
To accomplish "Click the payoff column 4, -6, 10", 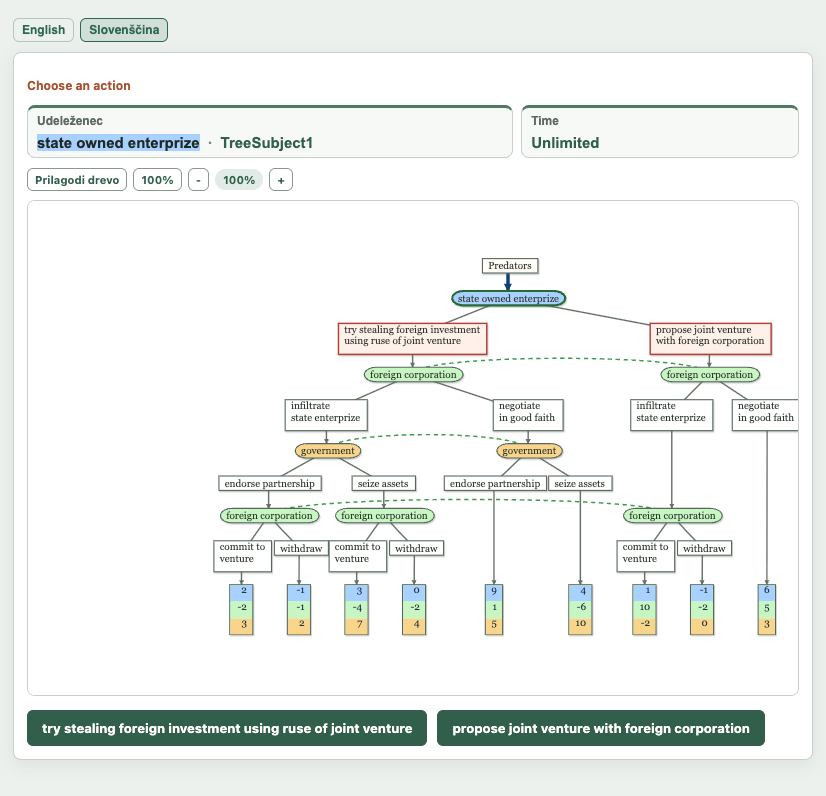I will [x=581, y=609].
